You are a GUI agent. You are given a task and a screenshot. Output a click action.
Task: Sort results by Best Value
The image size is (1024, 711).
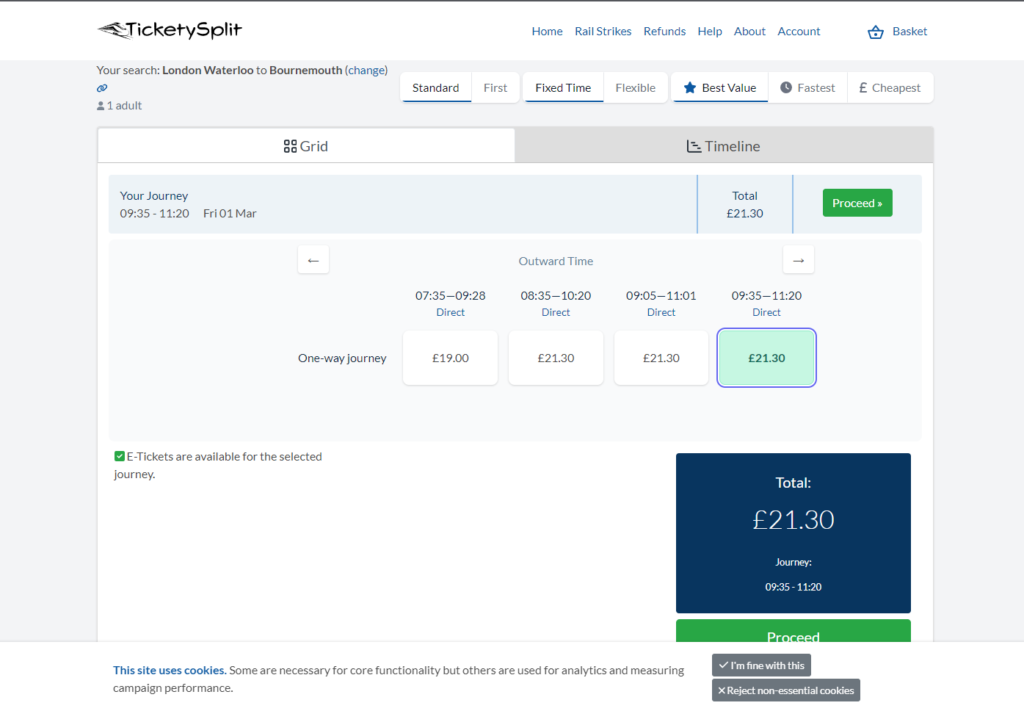pyautogui.click(x=720, y=87)
